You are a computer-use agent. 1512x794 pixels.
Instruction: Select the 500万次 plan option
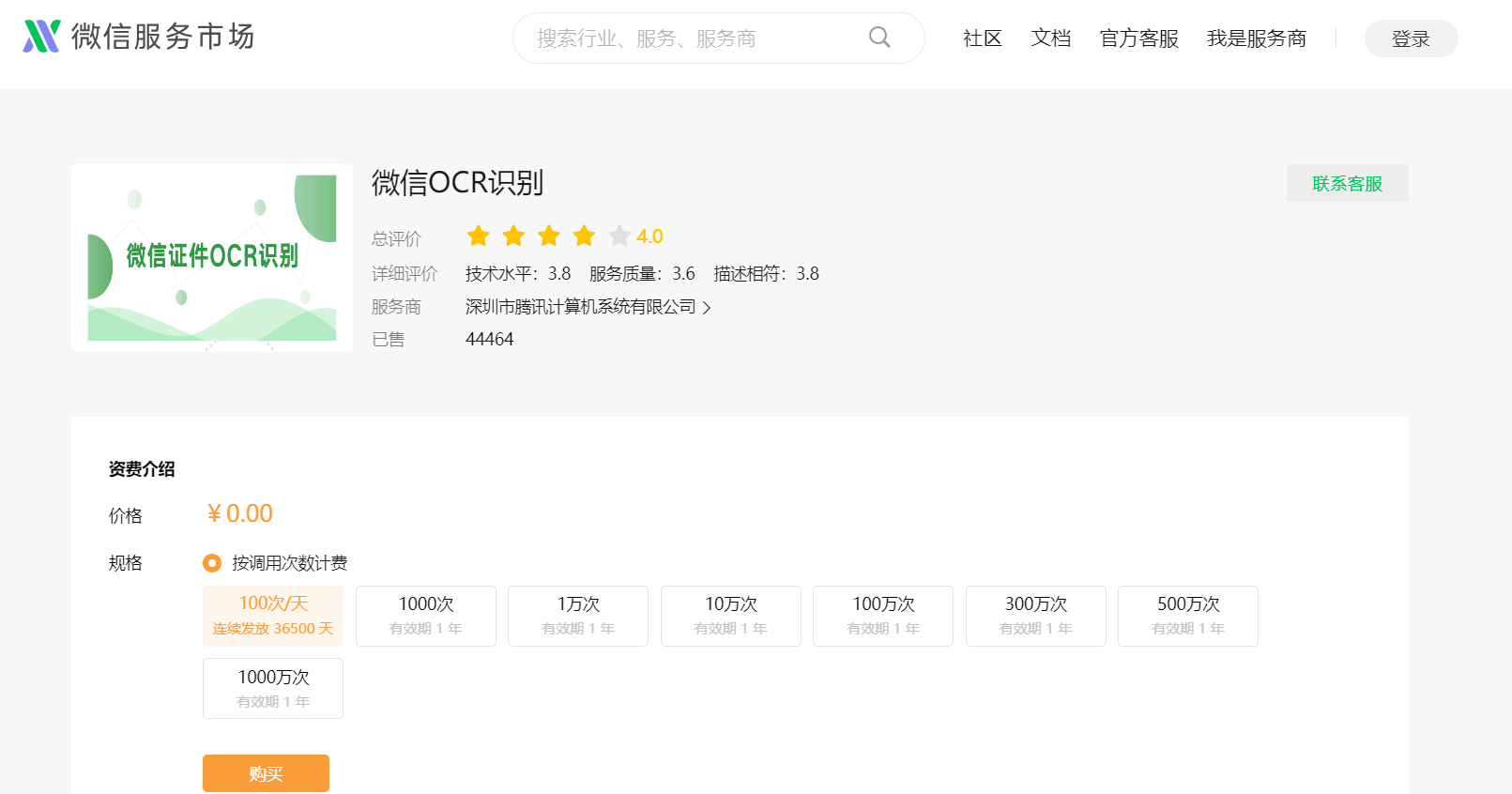pyautogui.click(x=1188, y=616)
